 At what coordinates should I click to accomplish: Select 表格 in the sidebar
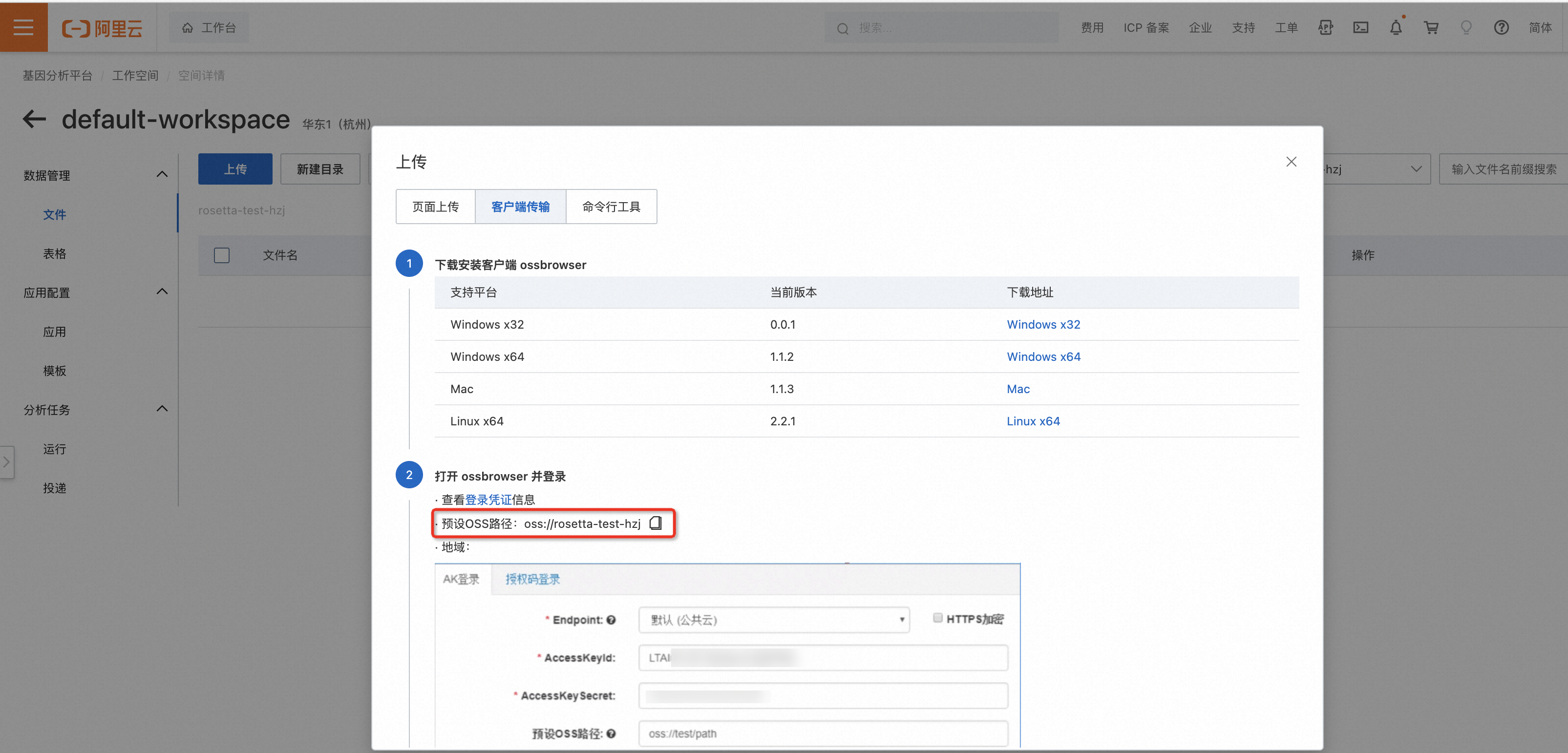coord(55,253)
